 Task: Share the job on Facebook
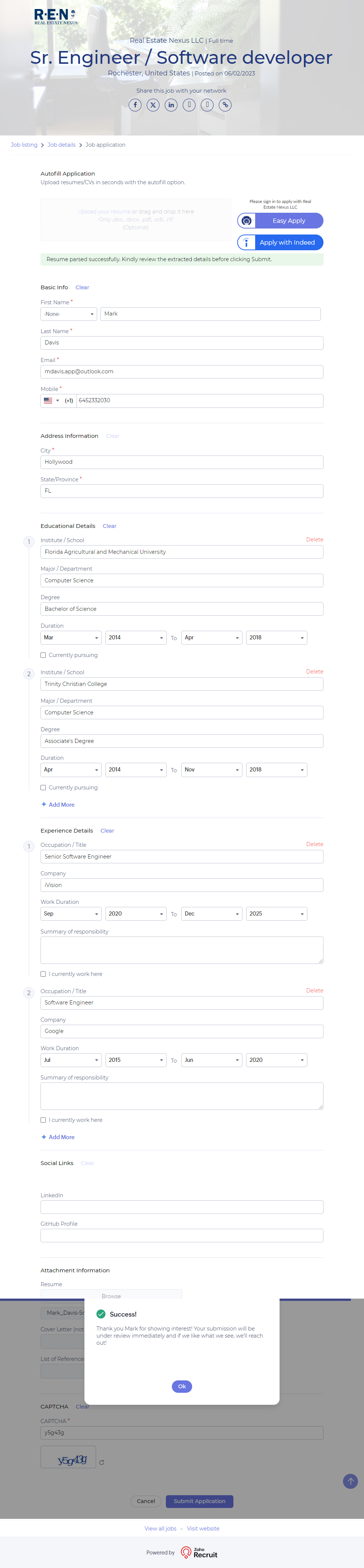pos(135,105)
